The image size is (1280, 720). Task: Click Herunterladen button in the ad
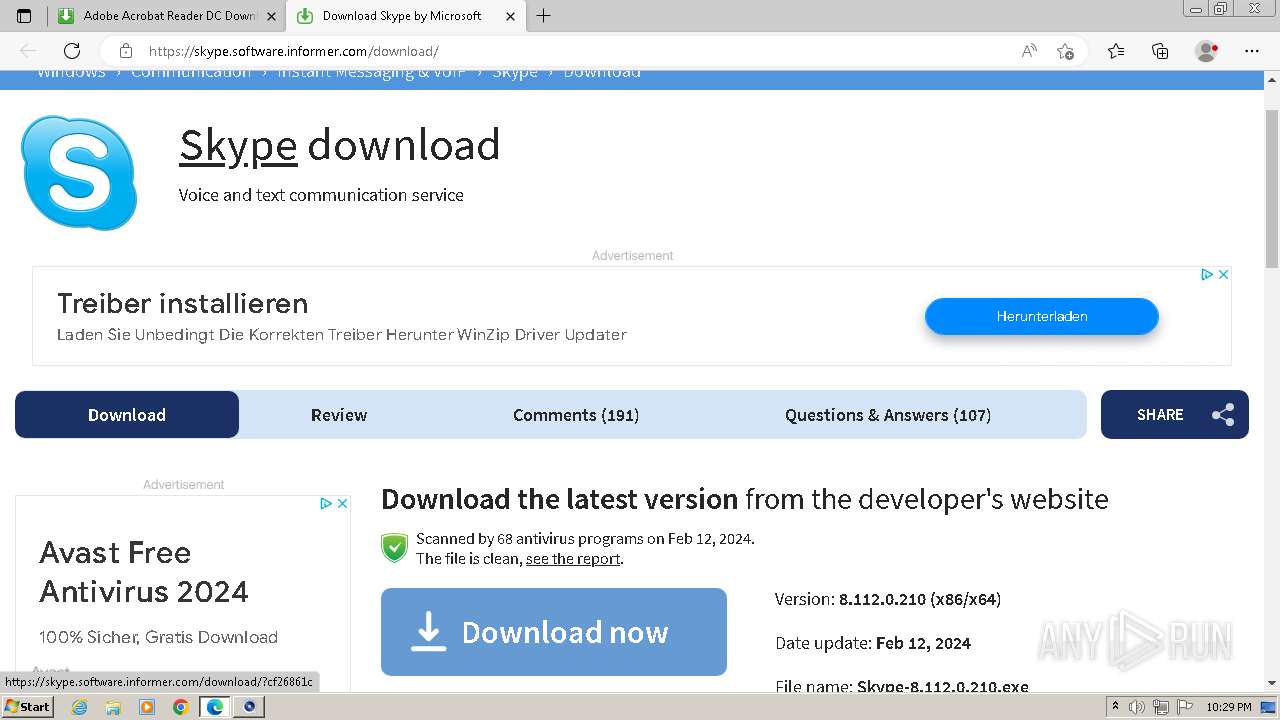[x=1041, y=316]
